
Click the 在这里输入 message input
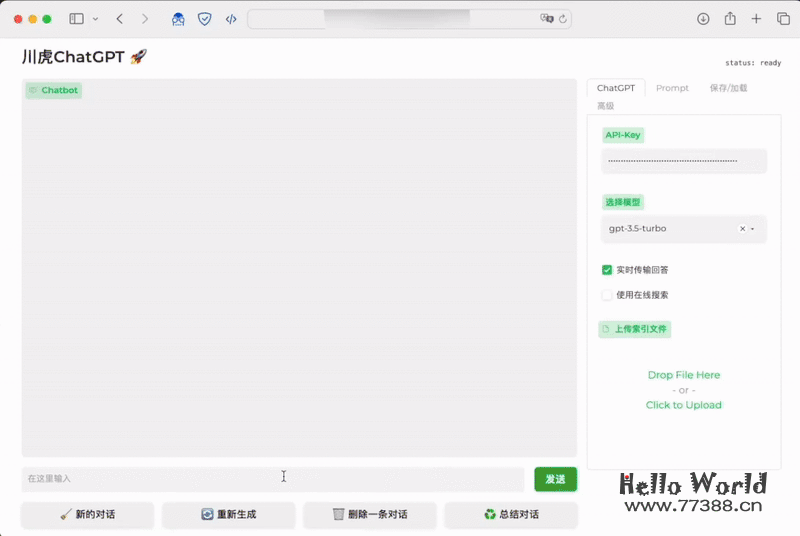tap(273, 479)
